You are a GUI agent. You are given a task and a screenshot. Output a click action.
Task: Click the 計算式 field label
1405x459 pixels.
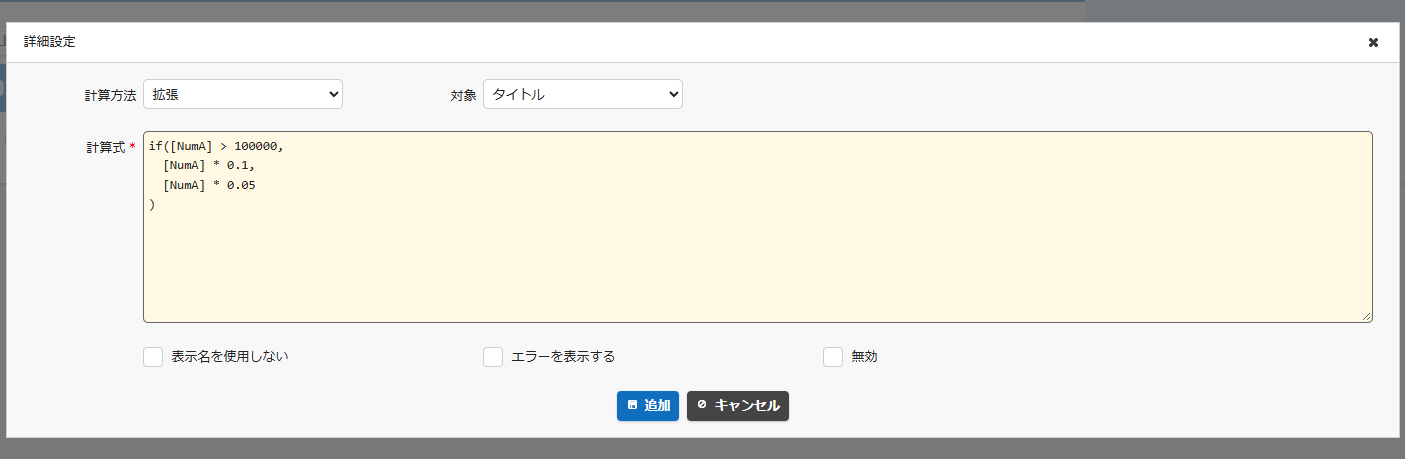point(105,147)
